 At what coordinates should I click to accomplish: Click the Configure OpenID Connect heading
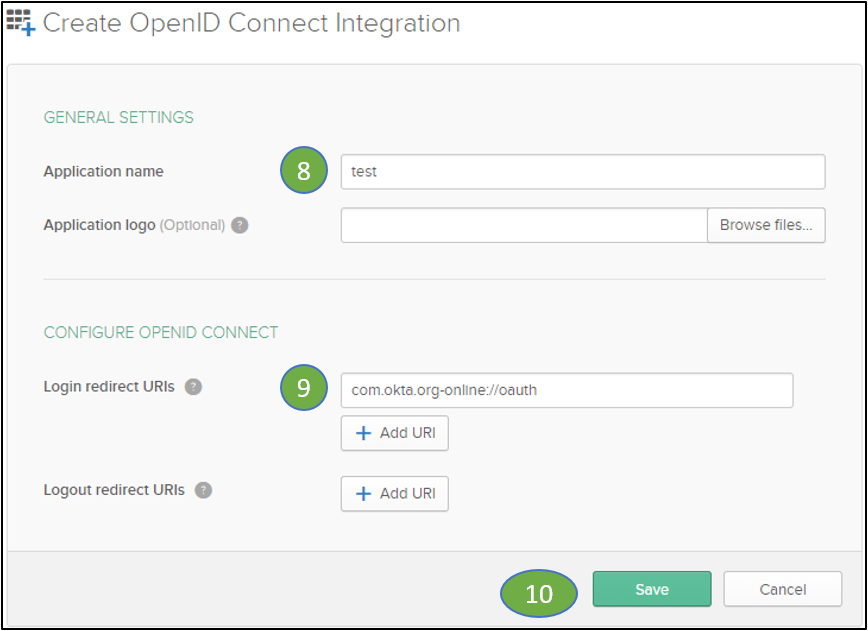[161, 332]
